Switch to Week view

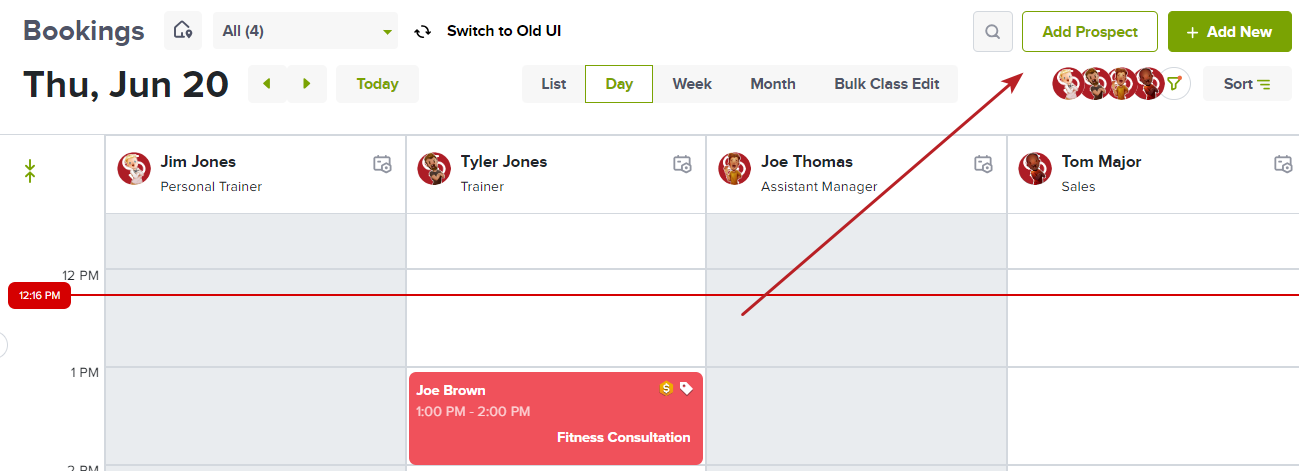[x=692, y=84]
